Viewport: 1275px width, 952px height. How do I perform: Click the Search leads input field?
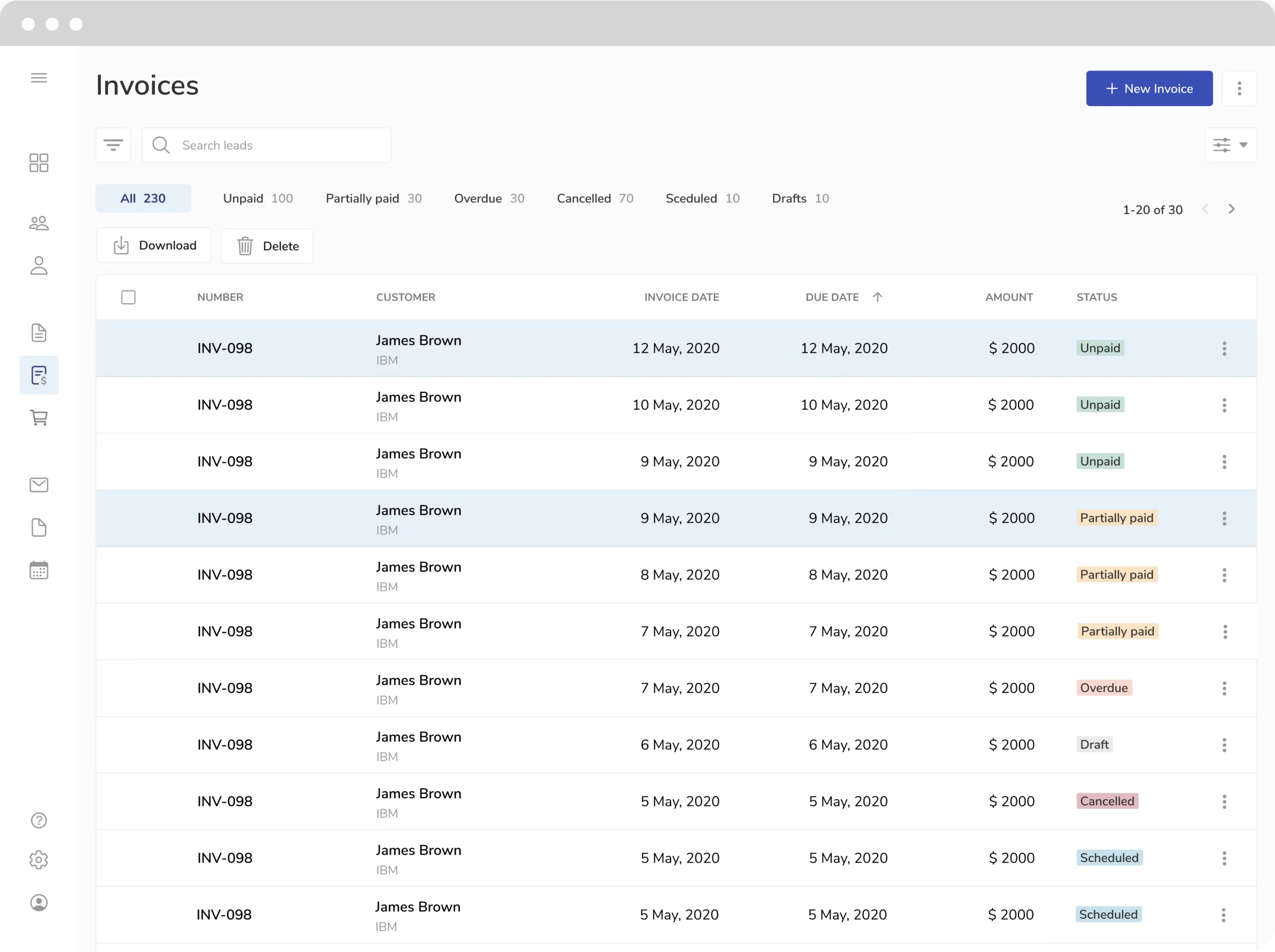pyautogui.click(x=265, y=145)
